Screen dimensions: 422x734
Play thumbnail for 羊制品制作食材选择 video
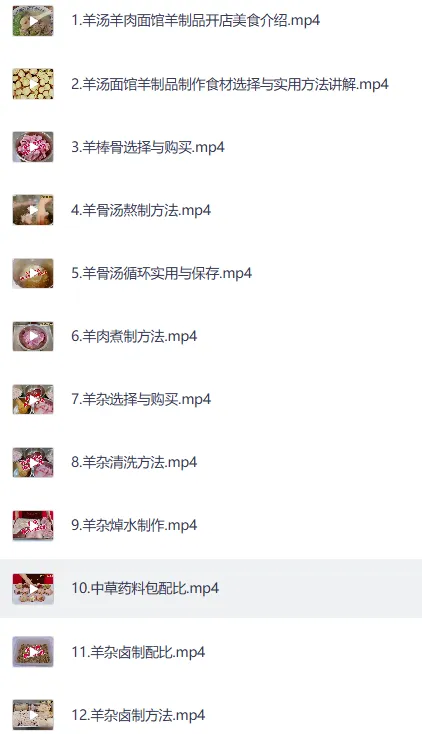[33, 84]
